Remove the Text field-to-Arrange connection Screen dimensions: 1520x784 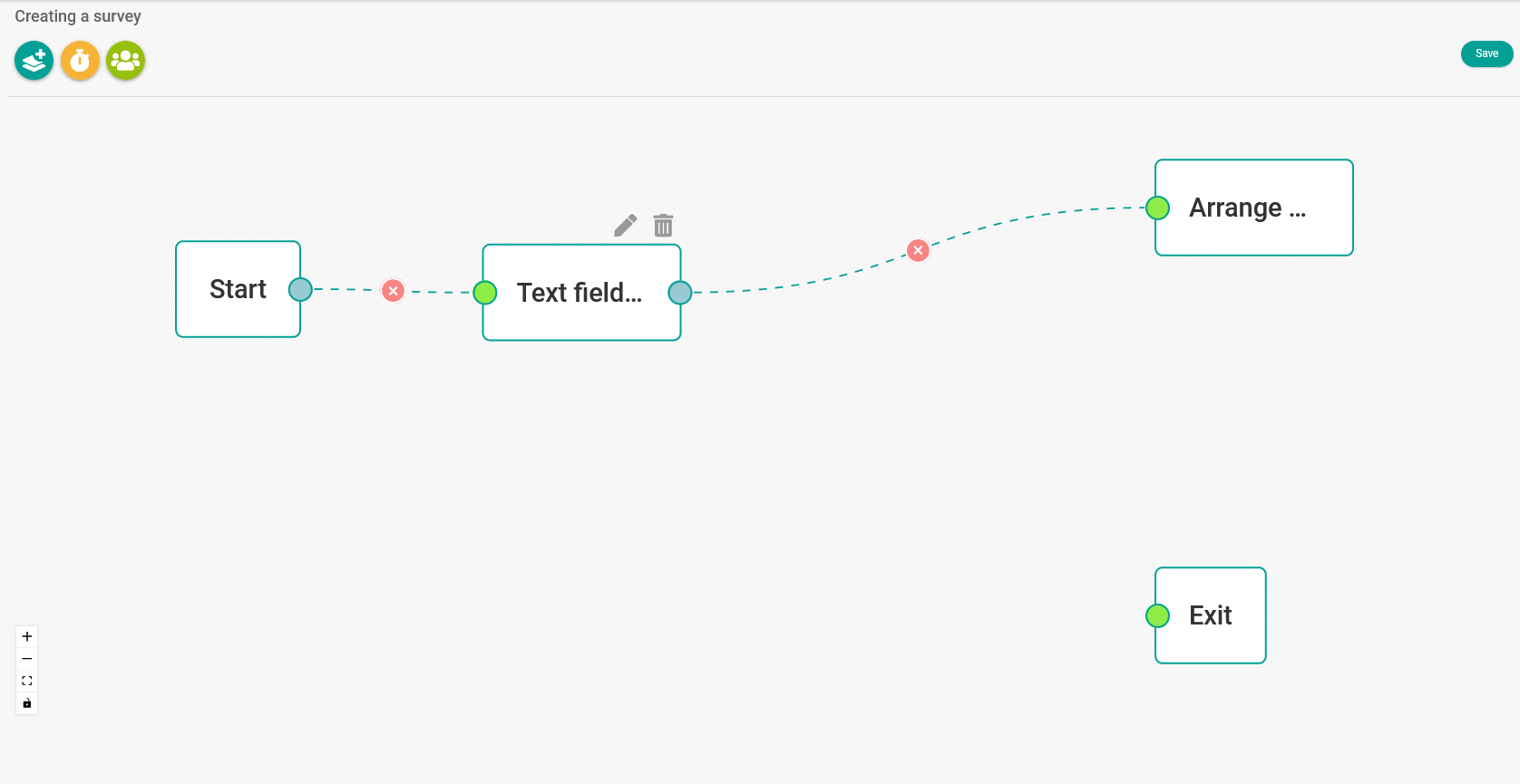[917, 250]
